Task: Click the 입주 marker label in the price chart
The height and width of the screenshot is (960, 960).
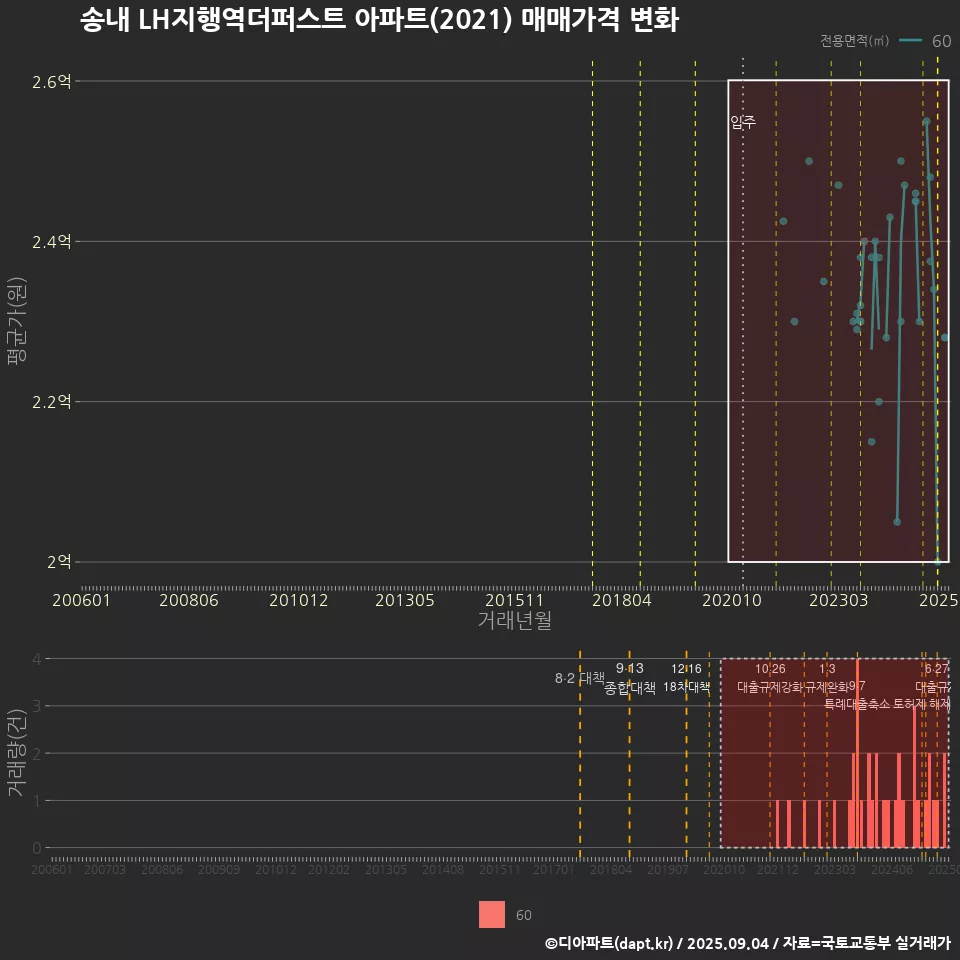Action: [743, 123]
